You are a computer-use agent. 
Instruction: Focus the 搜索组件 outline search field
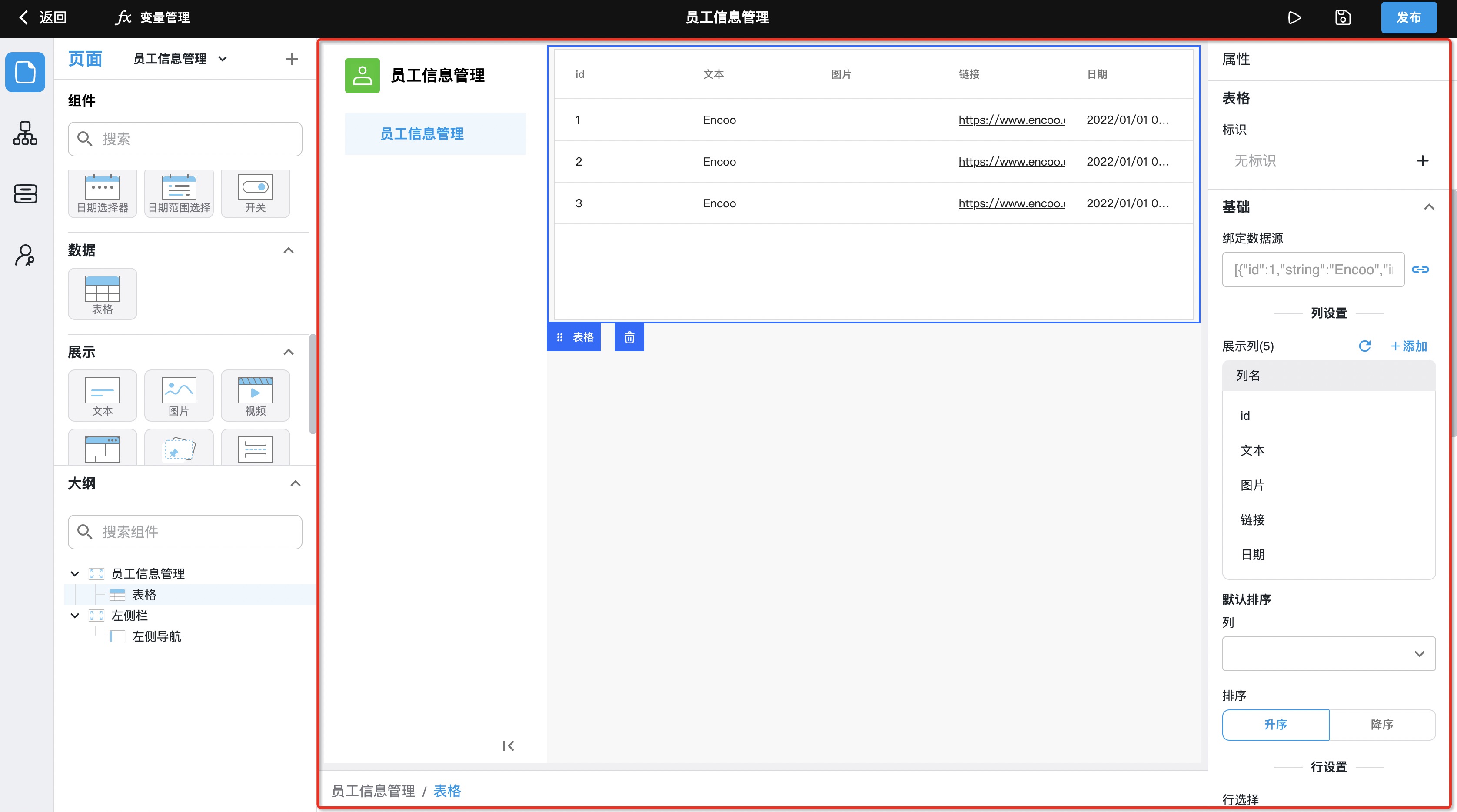point(185,532)
